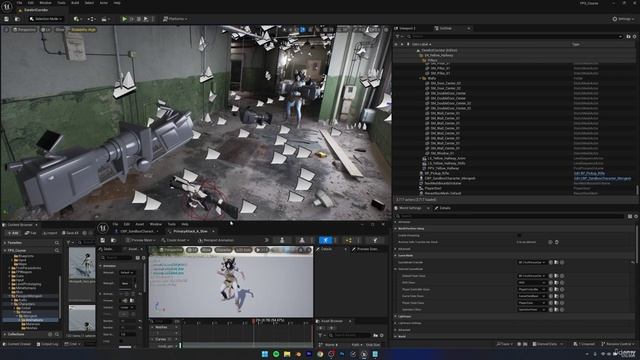Viewport: 640px width, 360px height.
Task: Open the Asset menu in animation editor
Action: tap(140, 224)
